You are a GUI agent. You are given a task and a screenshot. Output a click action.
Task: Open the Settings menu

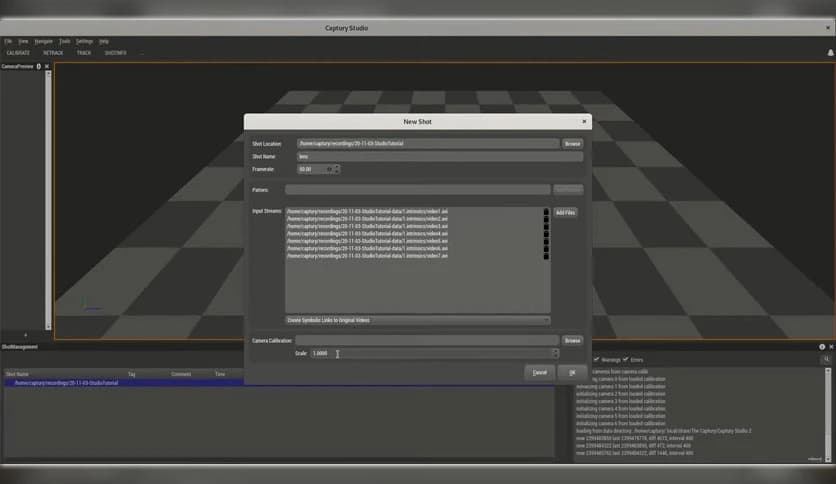(84, 41)
